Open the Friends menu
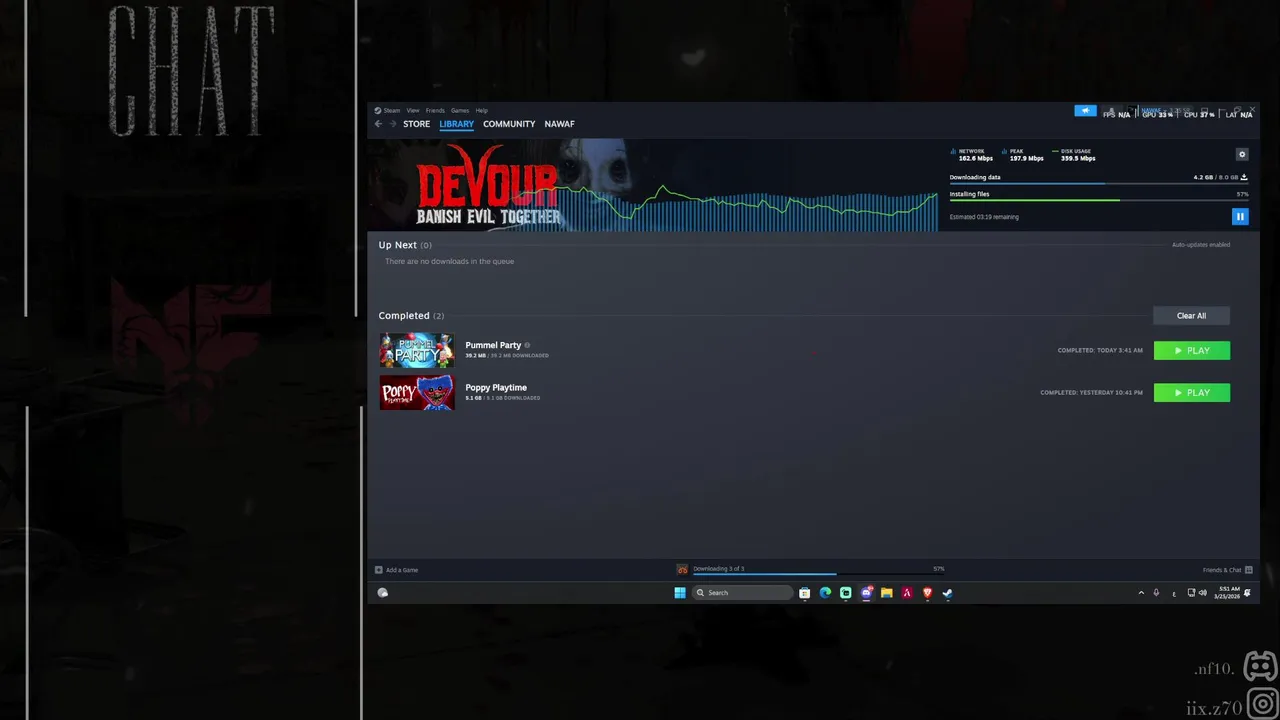Viewport: 1280px width, 720px height. [435, 110]
